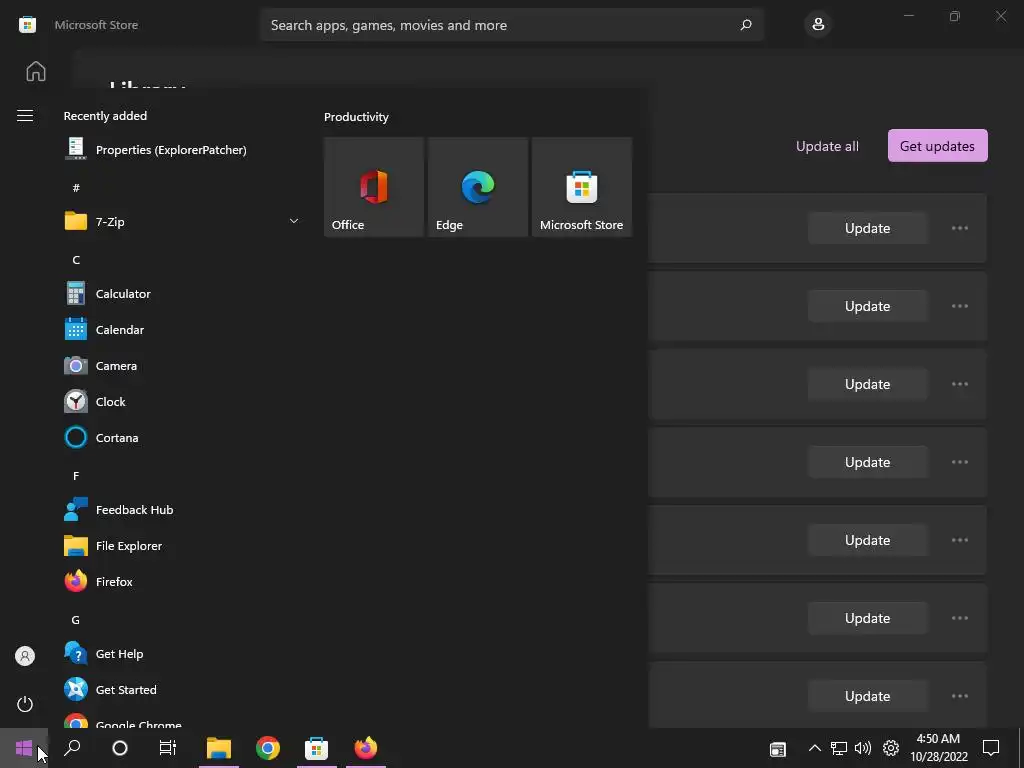This screenshot has height=768, width=1024.
Task: Expand the 7-Zip folder chevron
Action: (x=294, y=221)
